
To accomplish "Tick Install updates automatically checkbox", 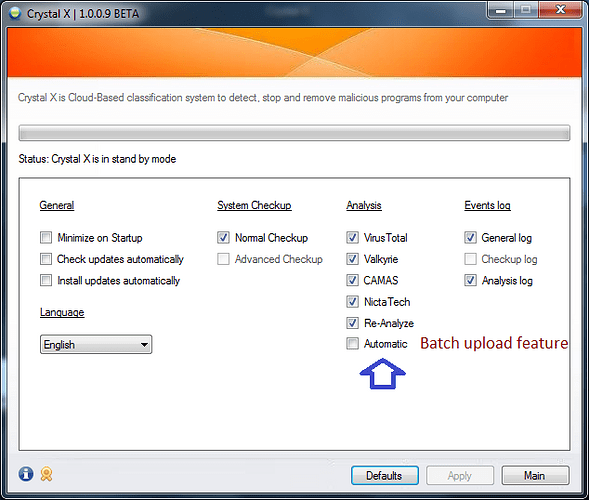I will tap(46, 280).
